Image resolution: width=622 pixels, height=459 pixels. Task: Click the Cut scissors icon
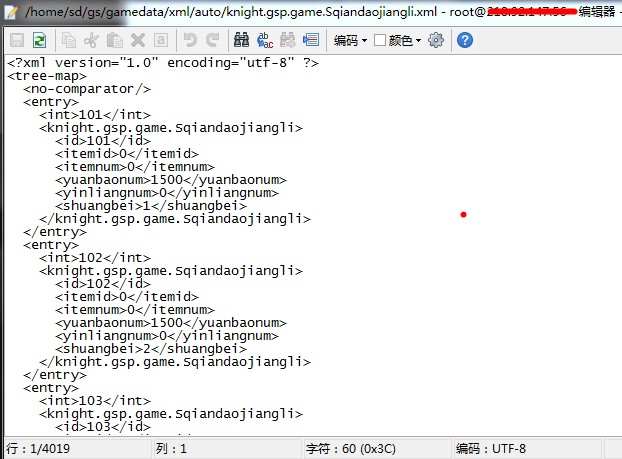(x=91, y=40)
